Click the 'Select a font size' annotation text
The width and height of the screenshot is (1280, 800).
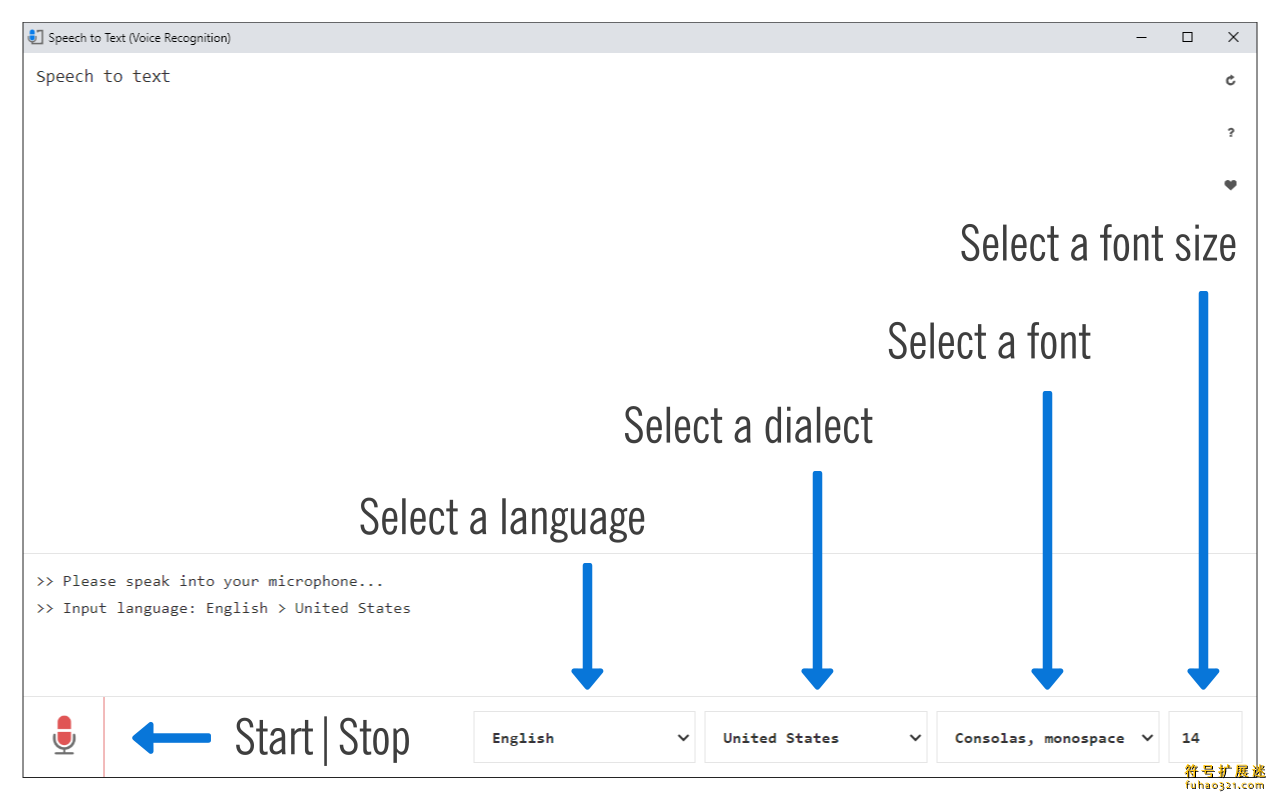point(1098,243)
